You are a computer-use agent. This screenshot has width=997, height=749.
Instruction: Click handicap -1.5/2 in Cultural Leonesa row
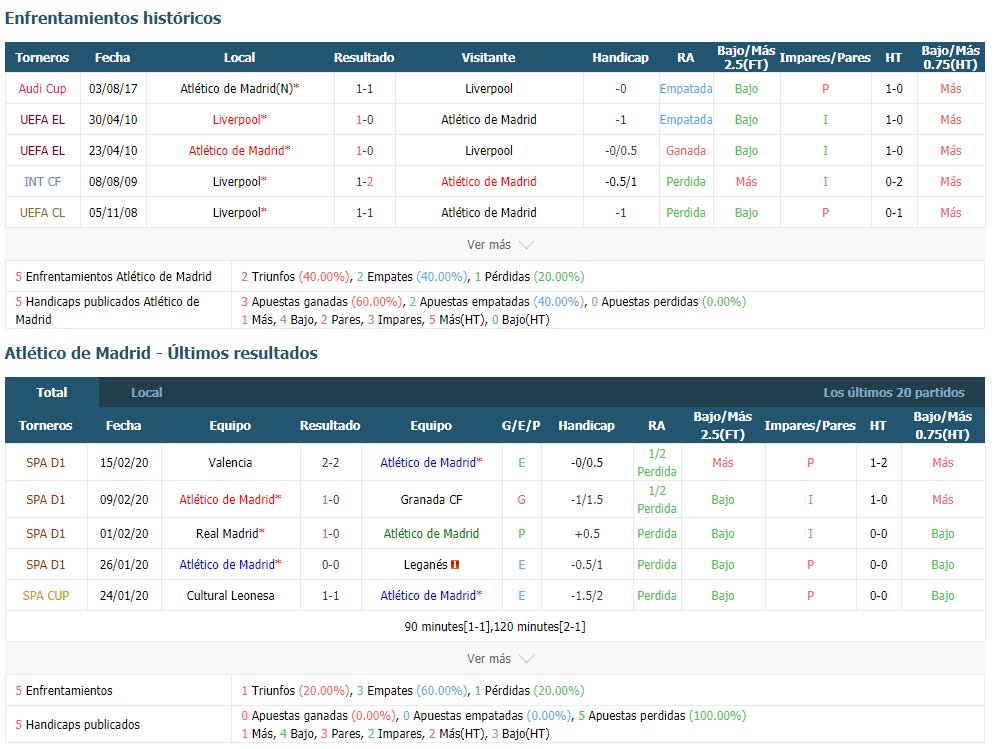click(x=587, y=596)
